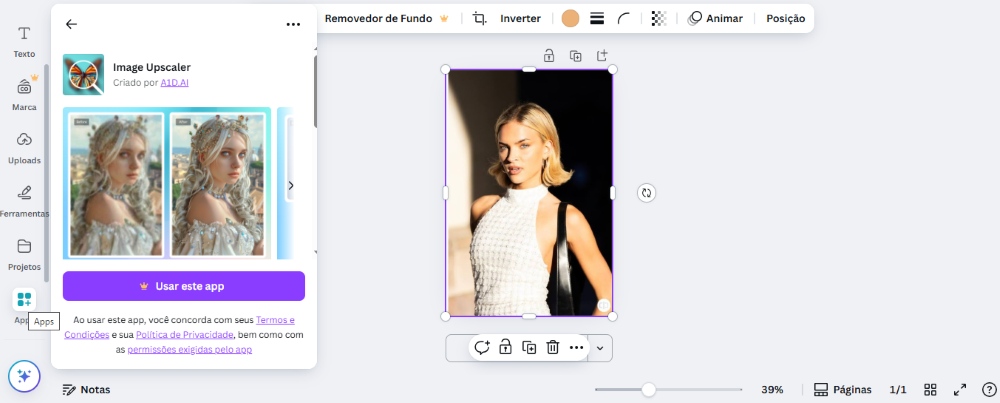The height and width of the screenshot is (403, 1000).
Task: Duplicate the page with icon above image
Action: click(575, 55)
